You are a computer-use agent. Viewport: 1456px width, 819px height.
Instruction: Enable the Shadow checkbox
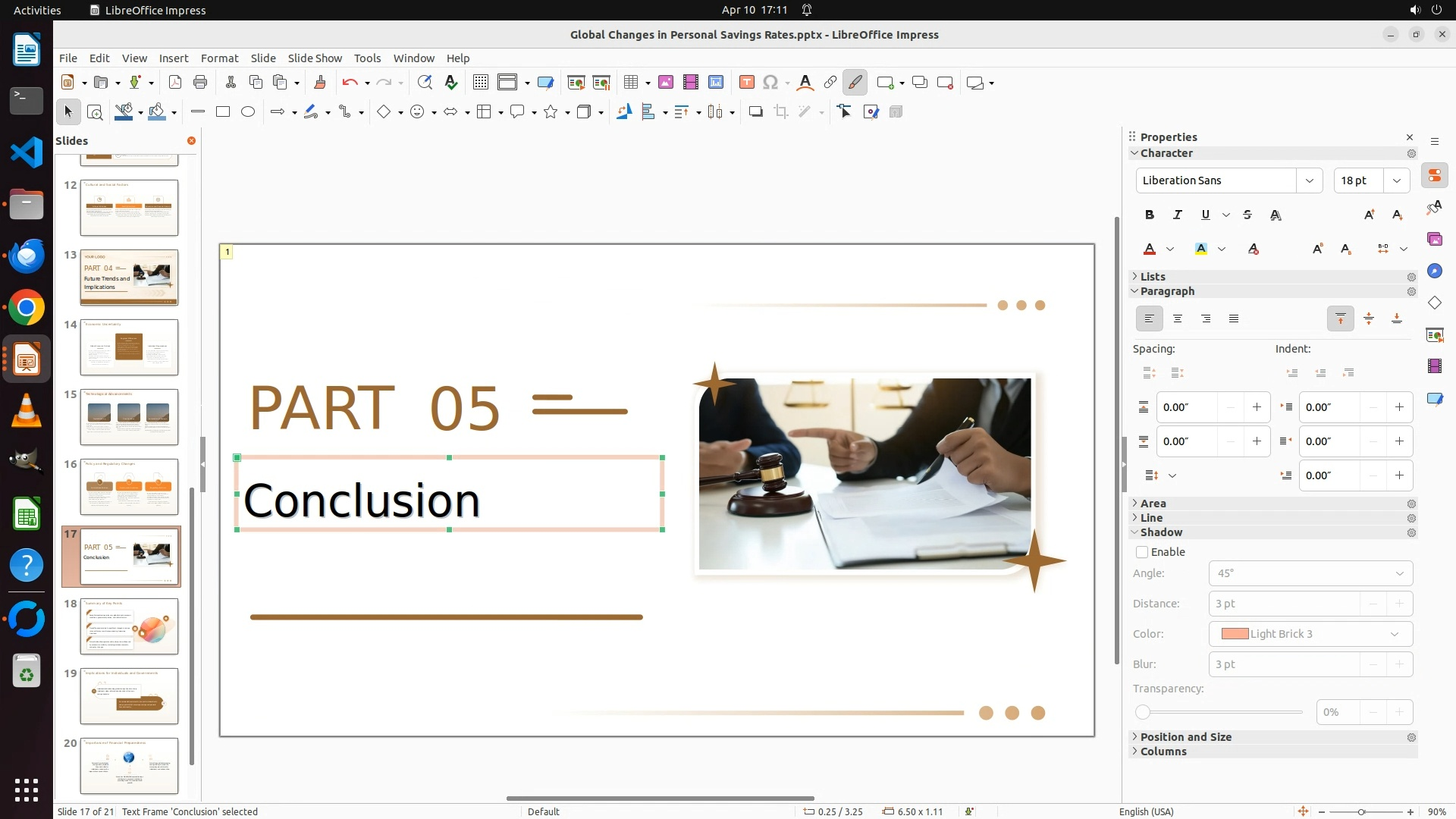(x=1142, y=552)
